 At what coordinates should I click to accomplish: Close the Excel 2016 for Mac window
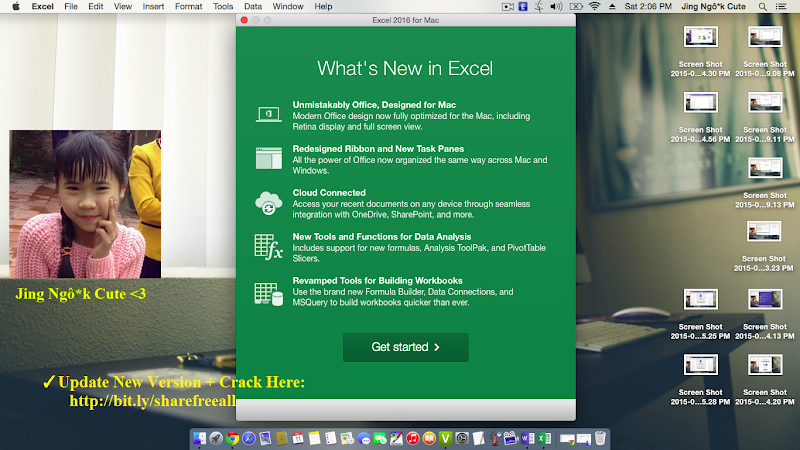244,20
